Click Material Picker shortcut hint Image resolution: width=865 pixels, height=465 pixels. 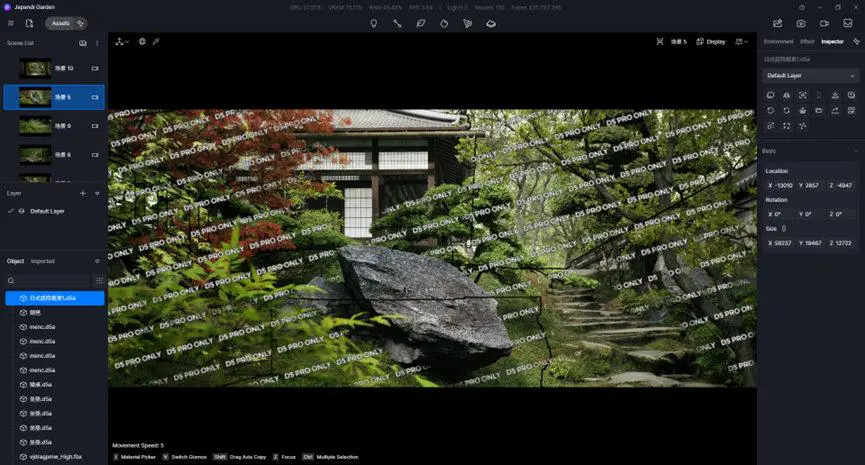pyautogui.click(x=135, y=457)
